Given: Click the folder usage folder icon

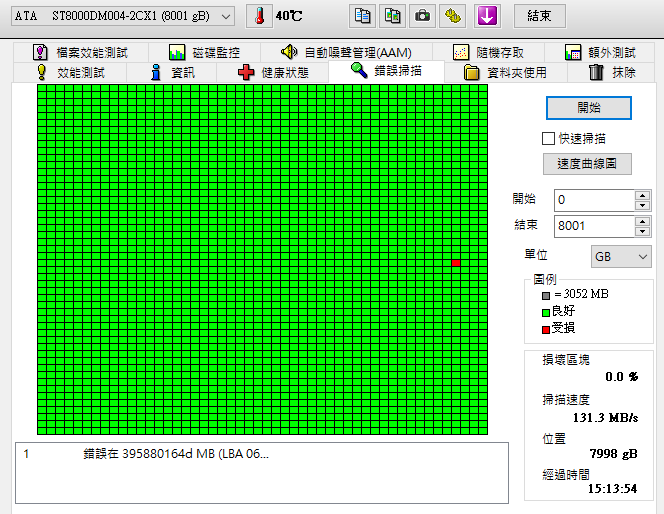Looking at the screenshot, I should point(471,72).
